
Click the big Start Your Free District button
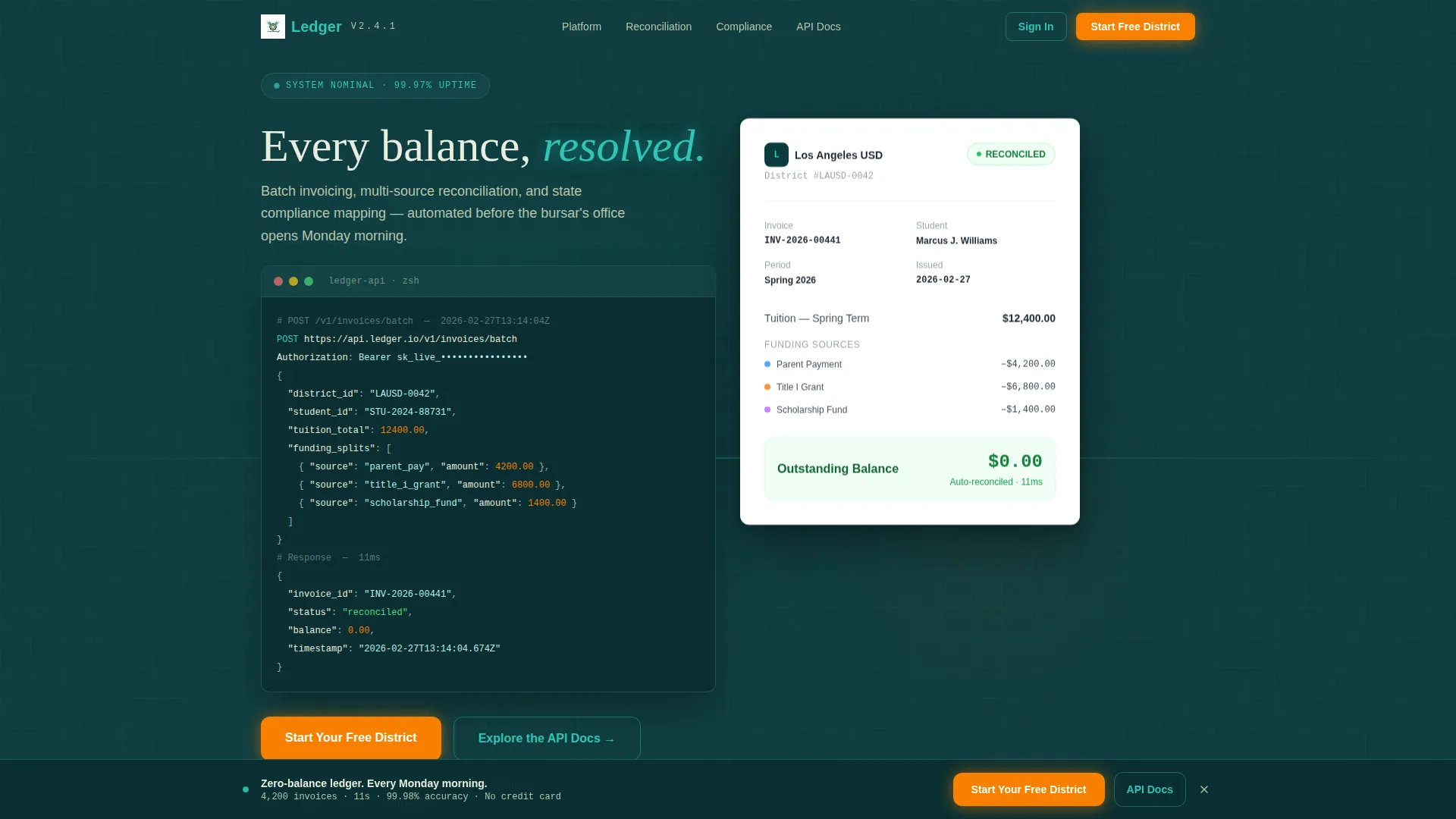point(351,738)
